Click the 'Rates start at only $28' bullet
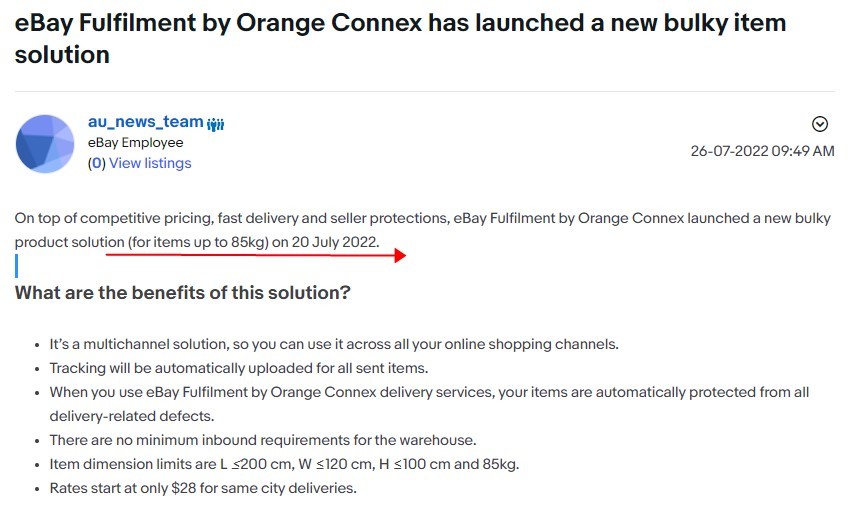This screenshot has height=508, width=852. pos(203,488)
